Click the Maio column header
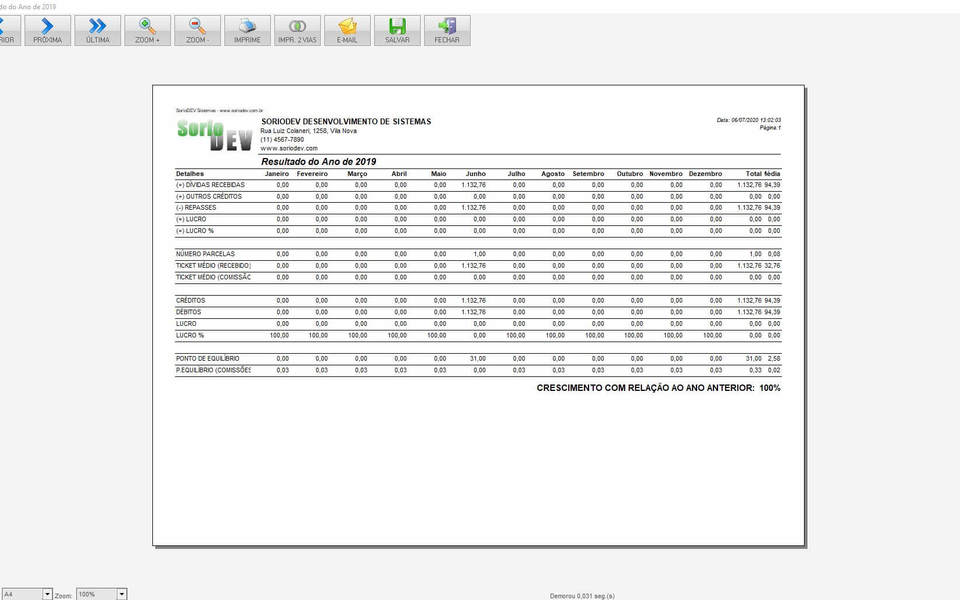960x600 pixels. click(x=438, y=174)
